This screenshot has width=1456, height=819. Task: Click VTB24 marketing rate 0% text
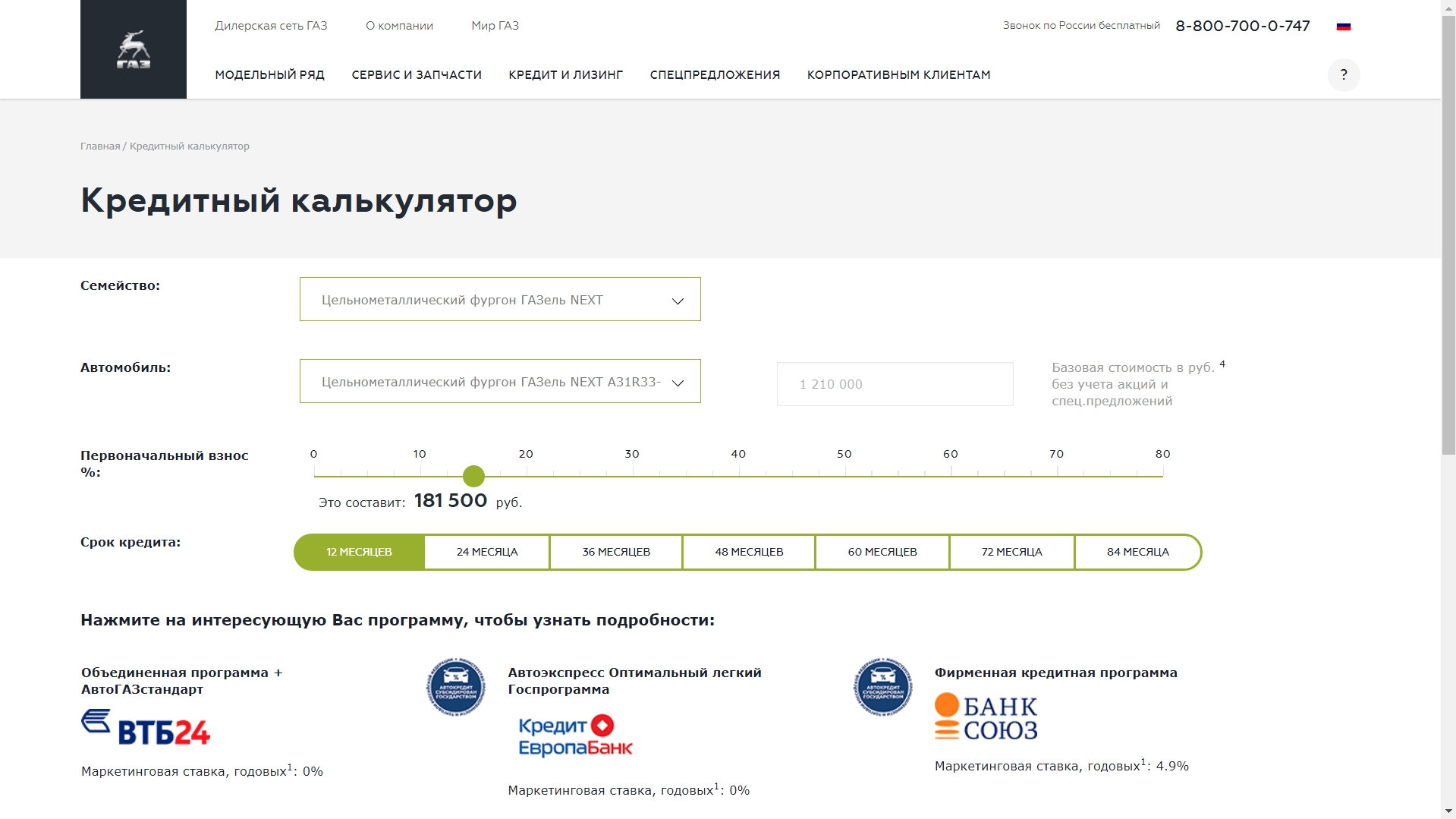tap(202, 771)
